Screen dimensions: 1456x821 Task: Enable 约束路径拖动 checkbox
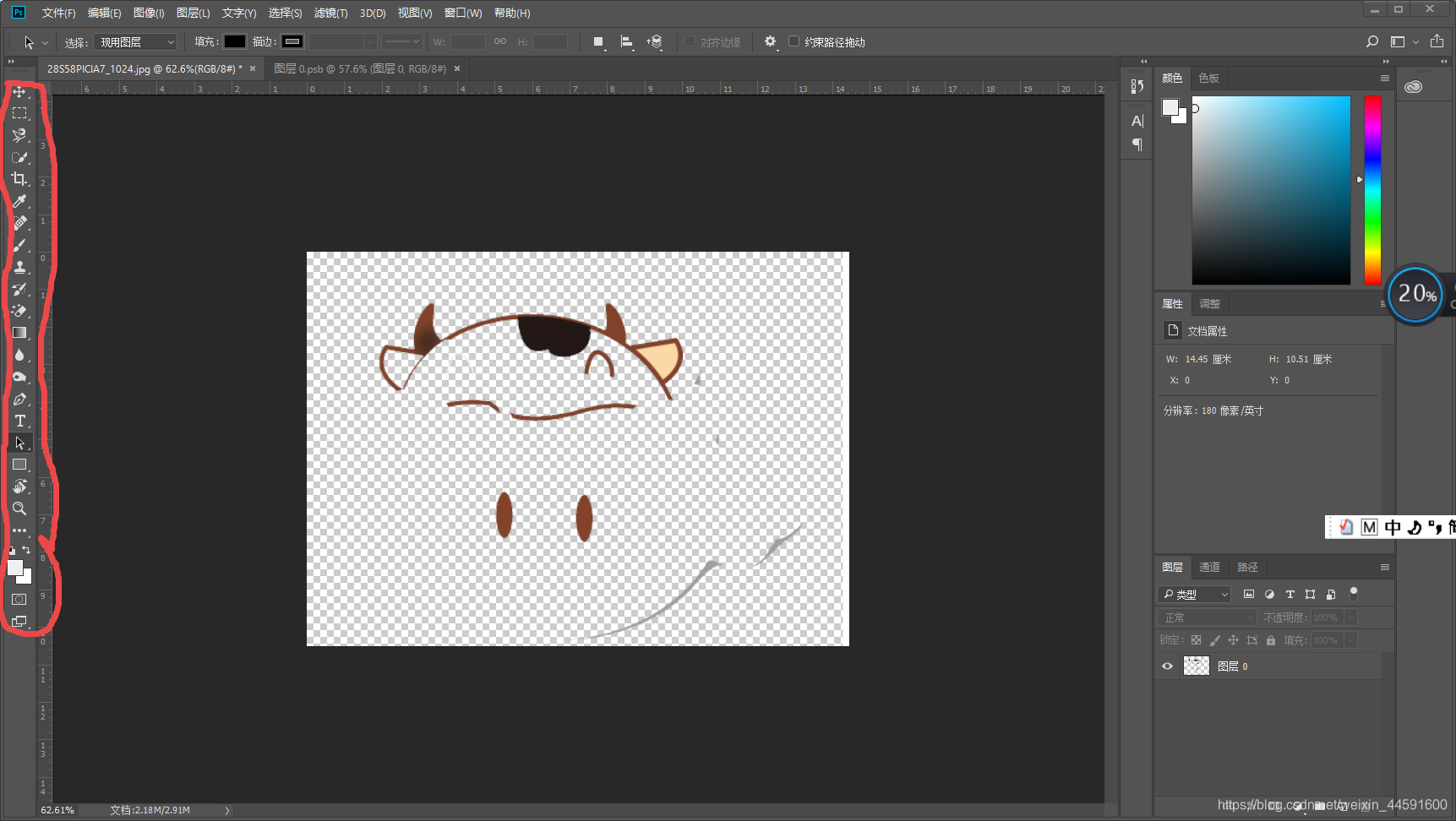[793, 41]
